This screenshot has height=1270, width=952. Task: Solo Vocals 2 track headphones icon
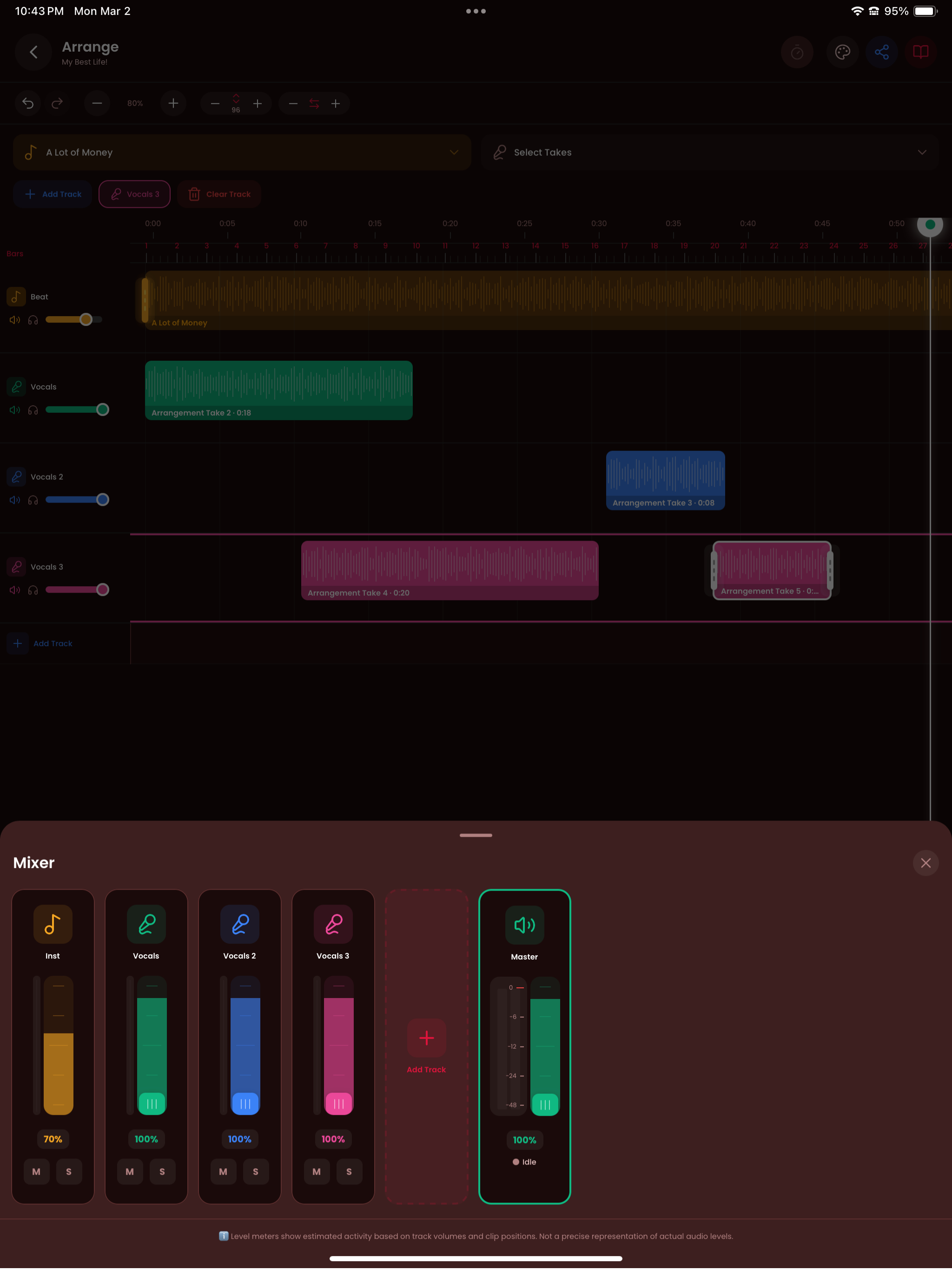click(33, 500)
